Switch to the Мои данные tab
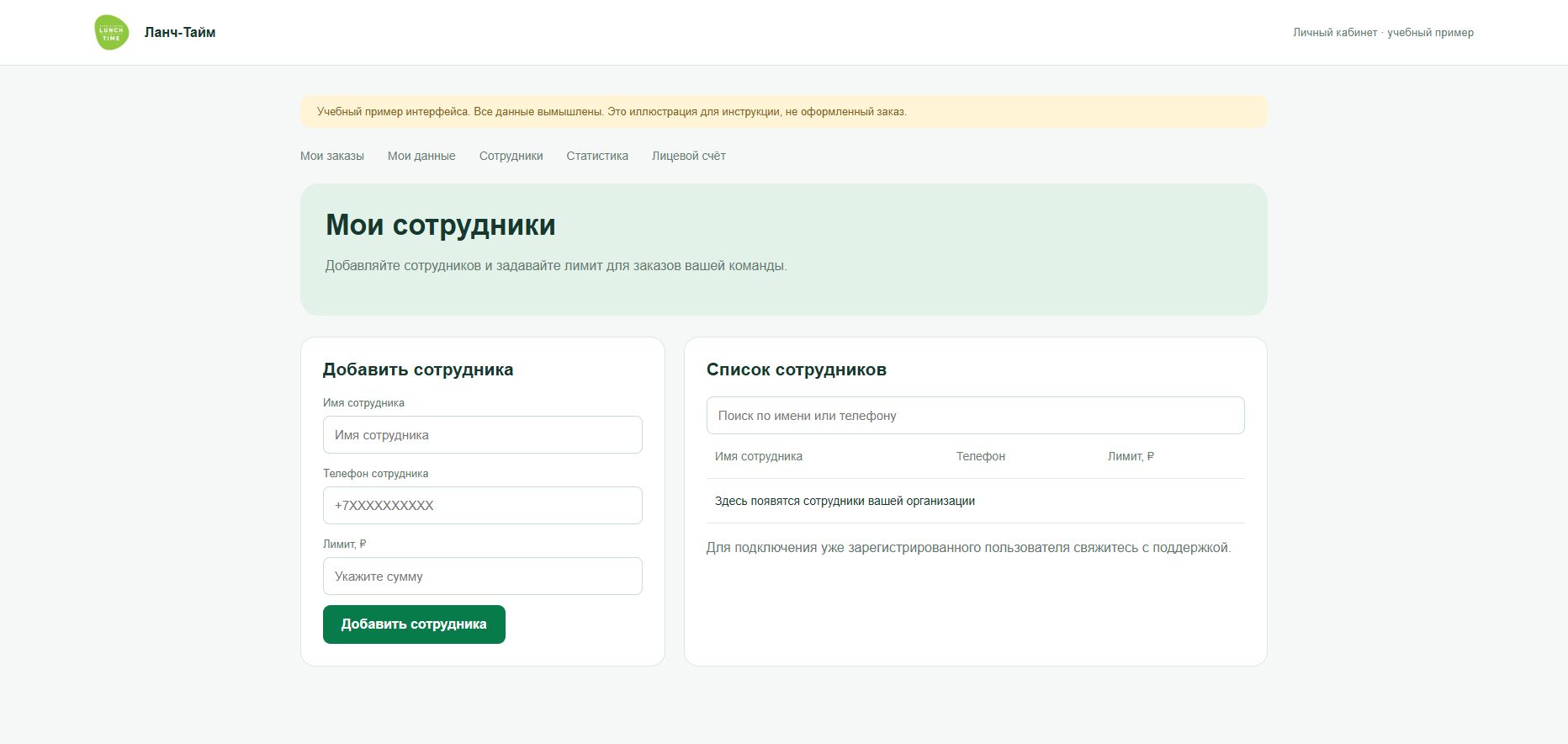The width and height of the screenshot is (1568, 744). pyautogui.click(x=421, y=156)
